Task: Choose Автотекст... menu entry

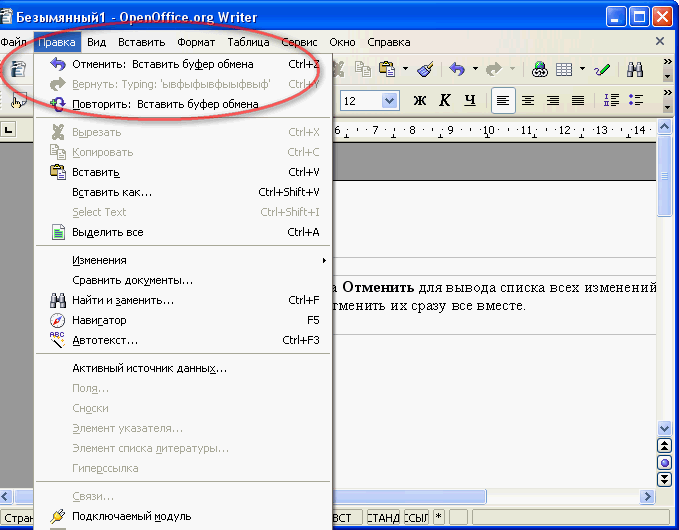Action: (x=184, y=340)
